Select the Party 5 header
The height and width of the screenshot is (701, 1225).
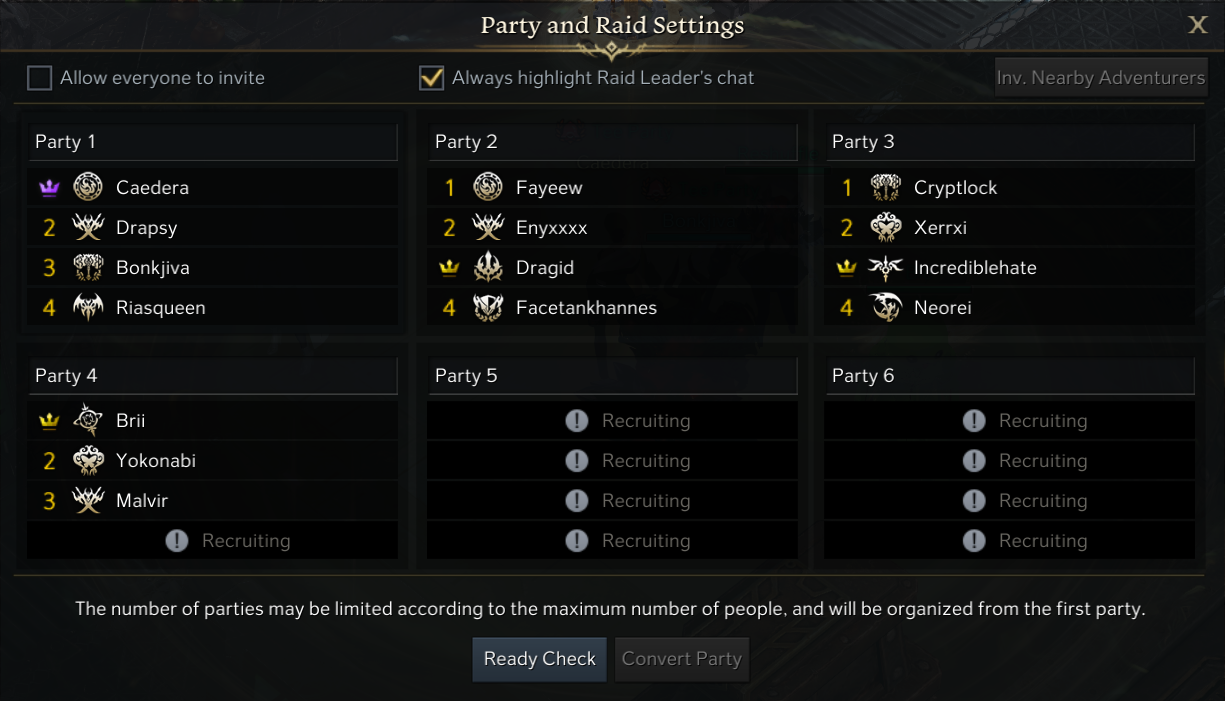612,376
